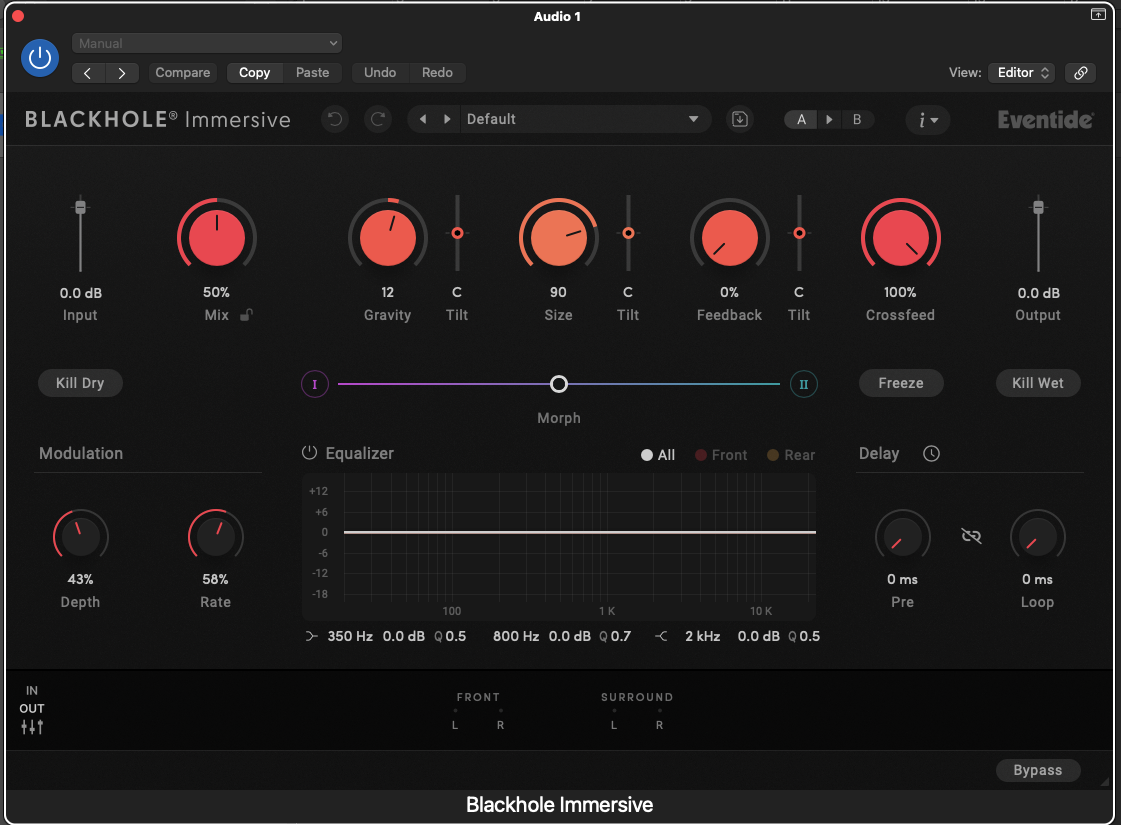Click the 0.0 dB Output value
Screen dimensions: 1121x825
1039,293
